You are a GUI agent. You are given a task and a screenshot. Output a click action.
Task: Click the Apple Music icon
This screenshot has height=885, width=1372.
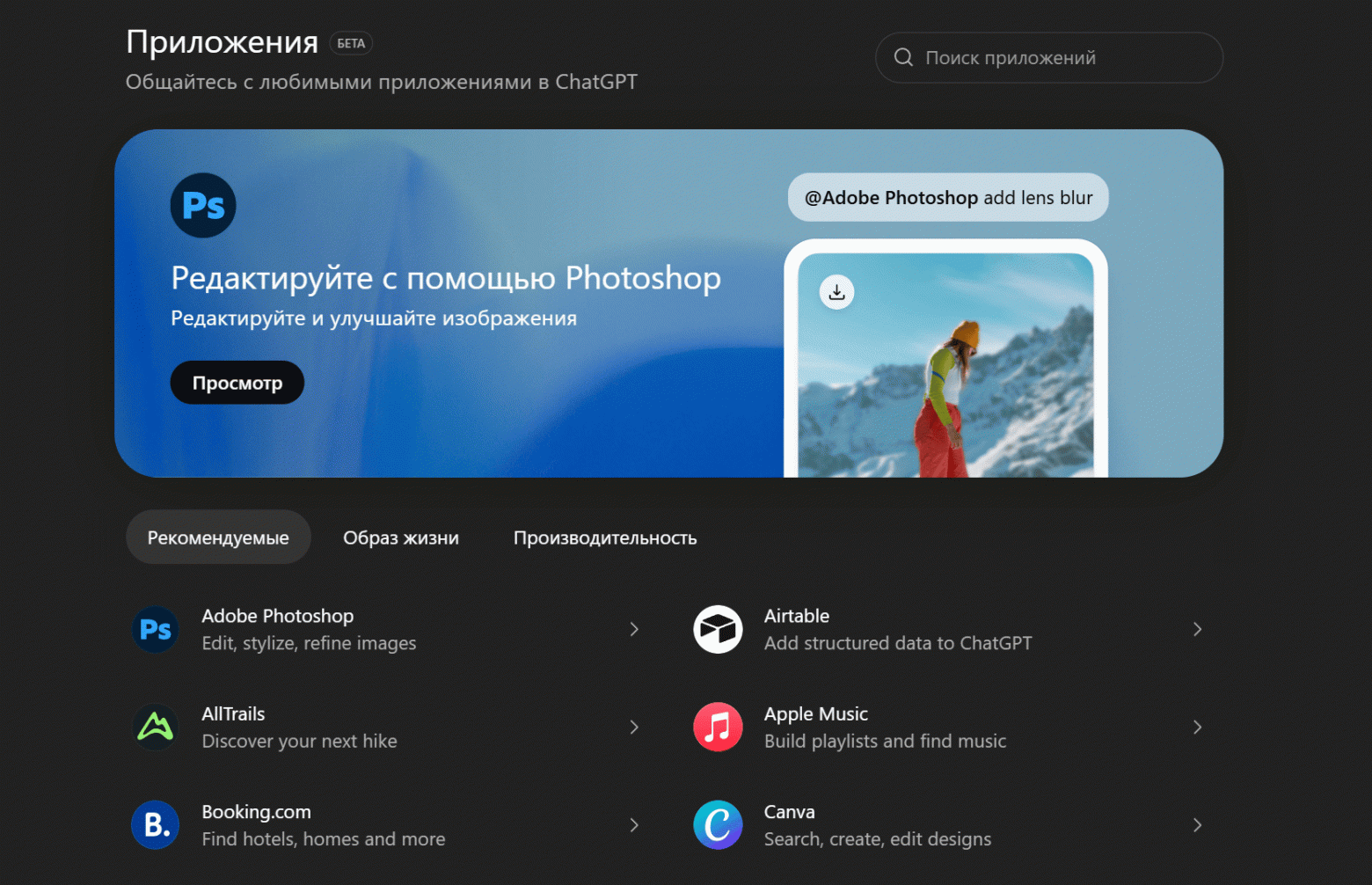coord(718,728)
